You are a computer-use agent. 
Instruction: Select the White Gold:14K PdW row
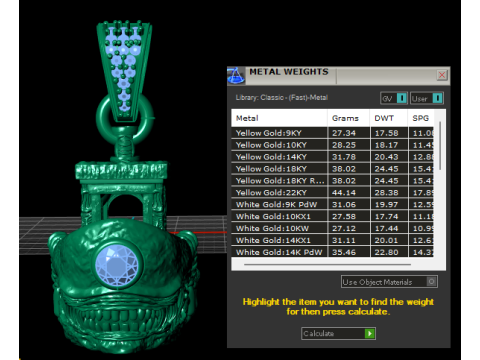[x=332, y=252]
